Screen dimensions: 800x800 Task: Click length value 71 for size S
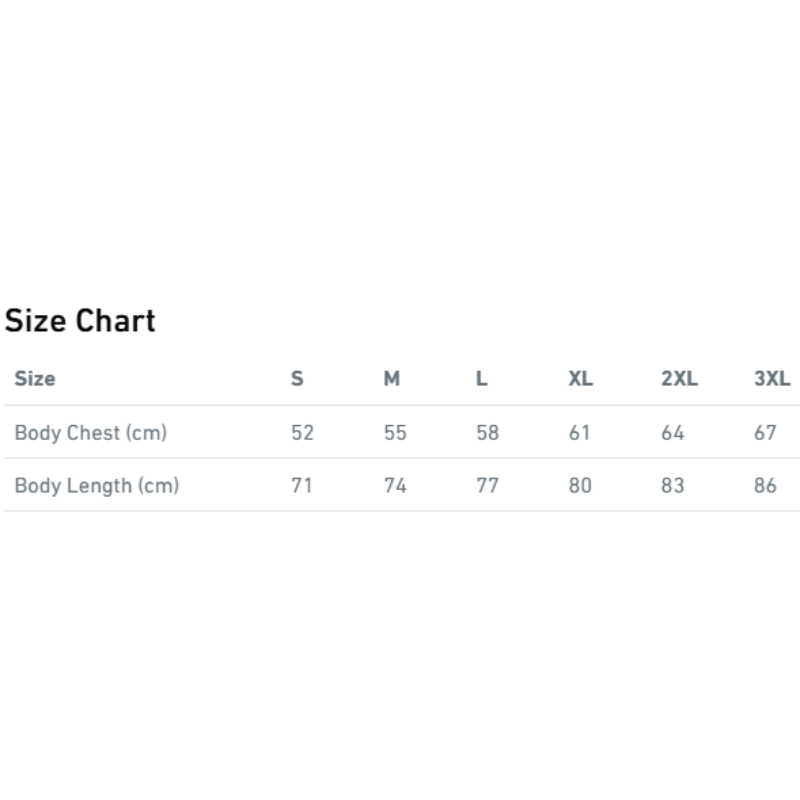(302, 485)
